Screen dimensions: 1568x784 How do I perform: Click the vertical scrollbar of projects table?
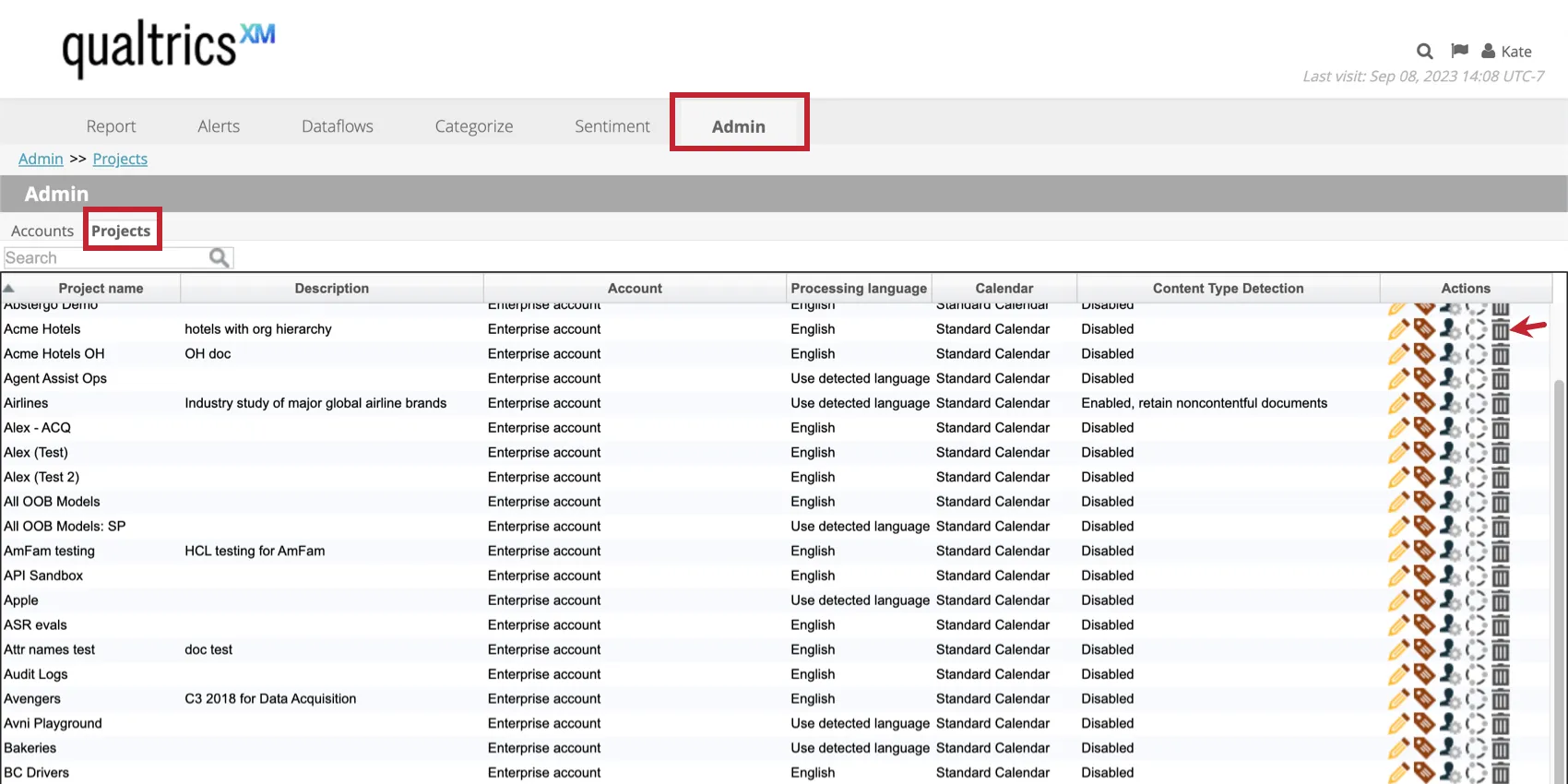click(x=1560, y=553)
